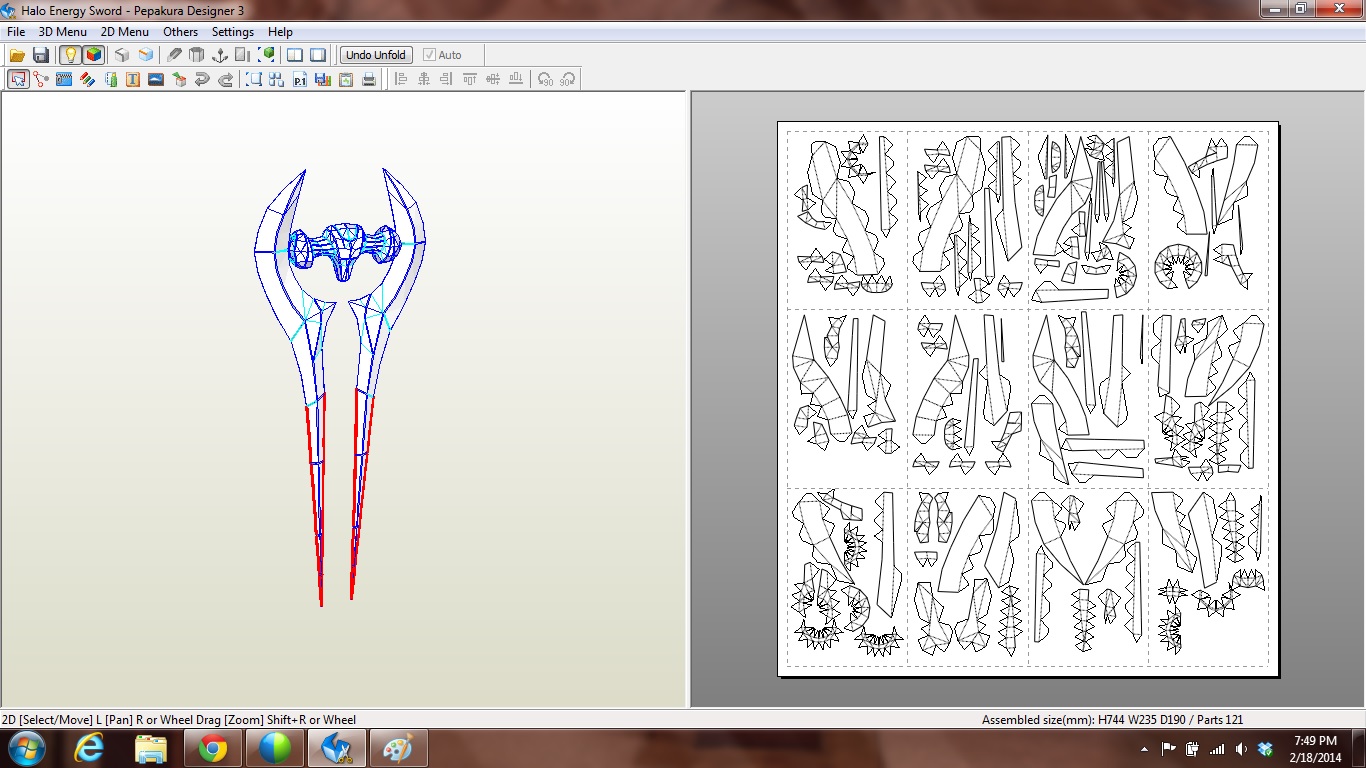The height and width of the screenshot is (768, 1366).
Task: Click the 2D unfolded pattern sheet
Action: click(1028, 399)
